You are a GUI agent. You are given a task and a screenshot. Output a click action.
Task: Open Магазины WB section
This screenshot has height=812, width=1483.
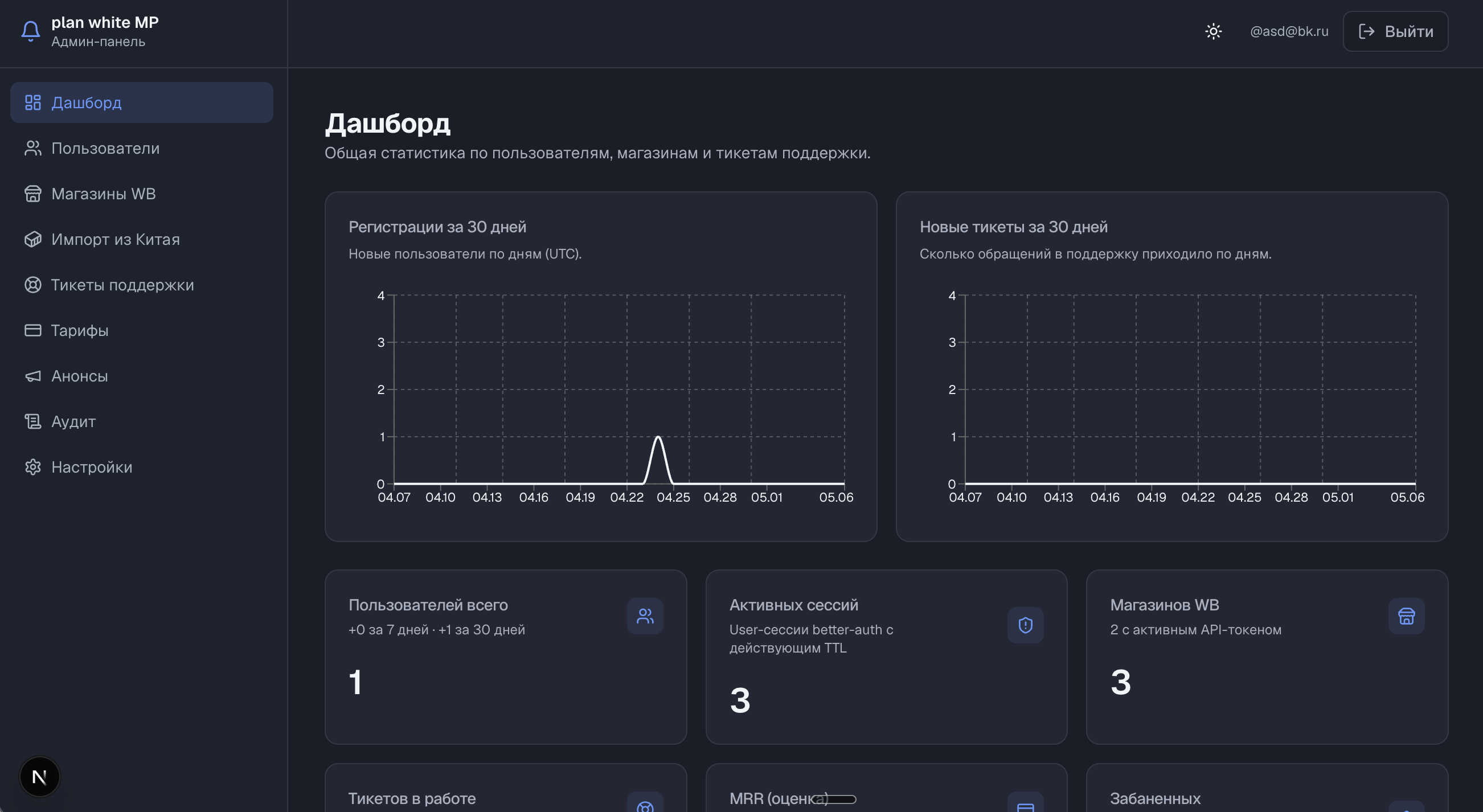click(142, 194)
